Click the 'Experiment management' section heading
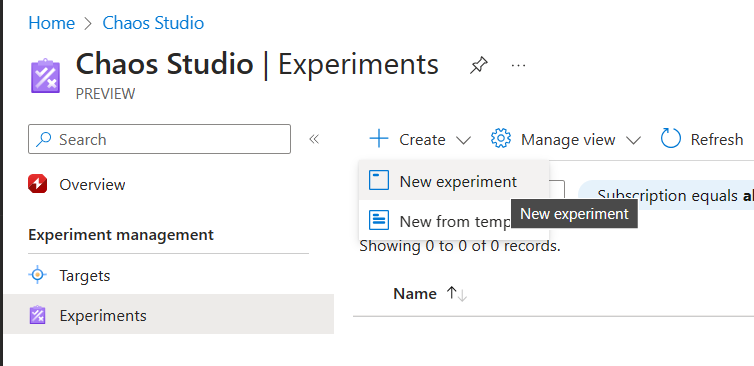 (x=121, y=235)
